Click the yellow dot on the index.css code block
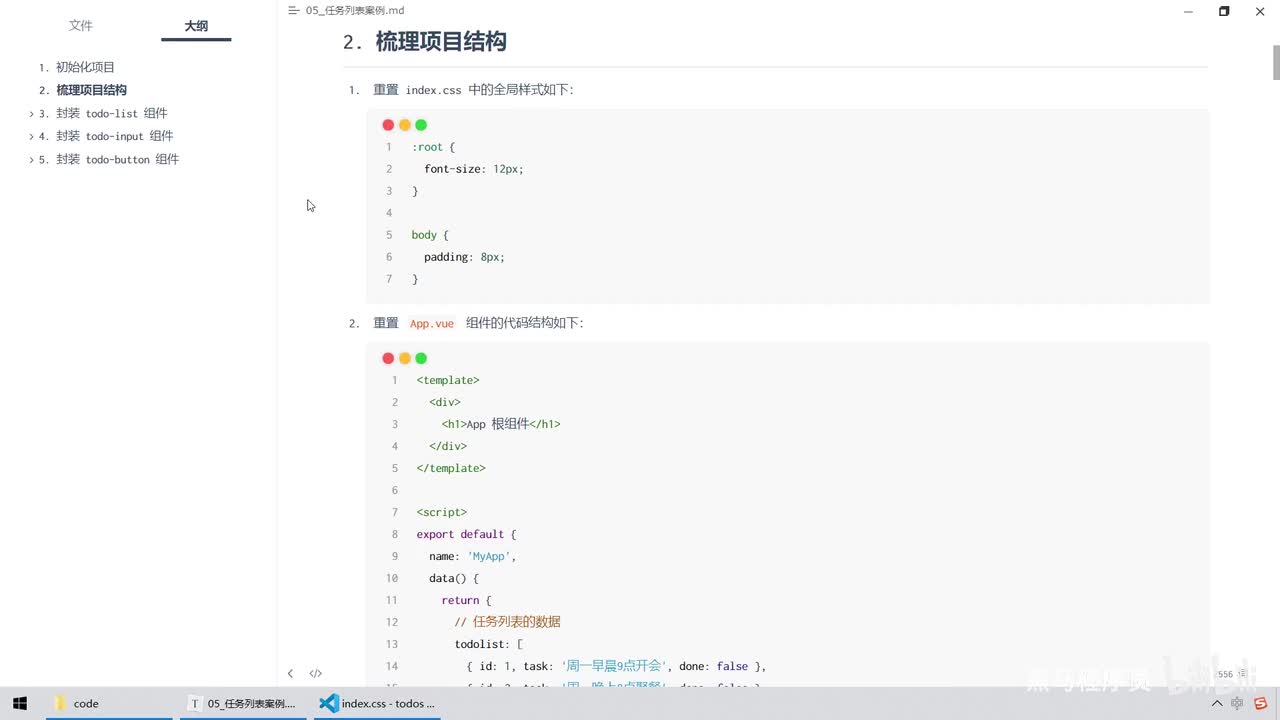Viewport: 1280px width, 720px height. [x=404, y=125]
